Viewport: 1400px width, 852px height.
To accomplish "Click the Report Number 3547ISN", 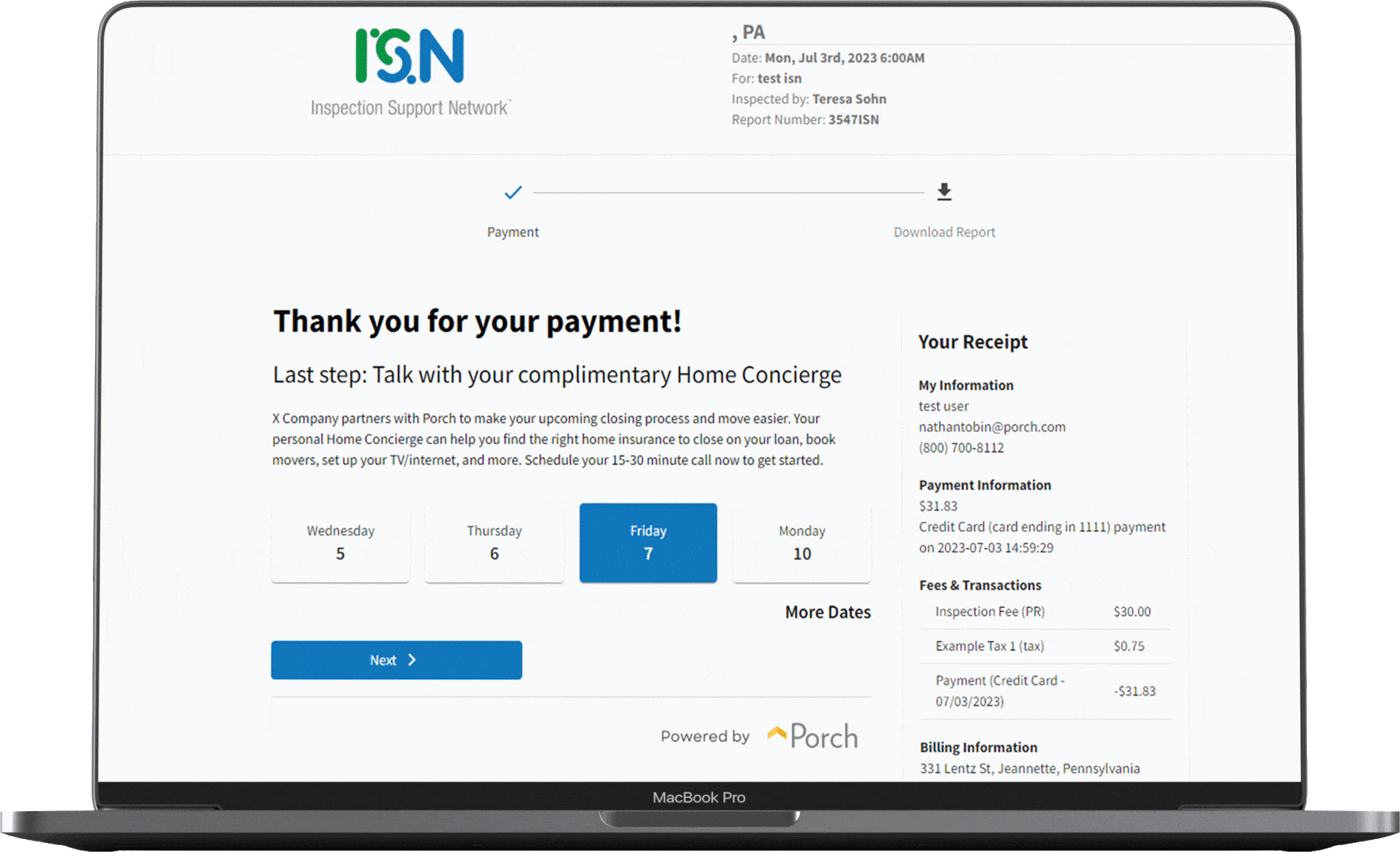I will pos(805,119).
